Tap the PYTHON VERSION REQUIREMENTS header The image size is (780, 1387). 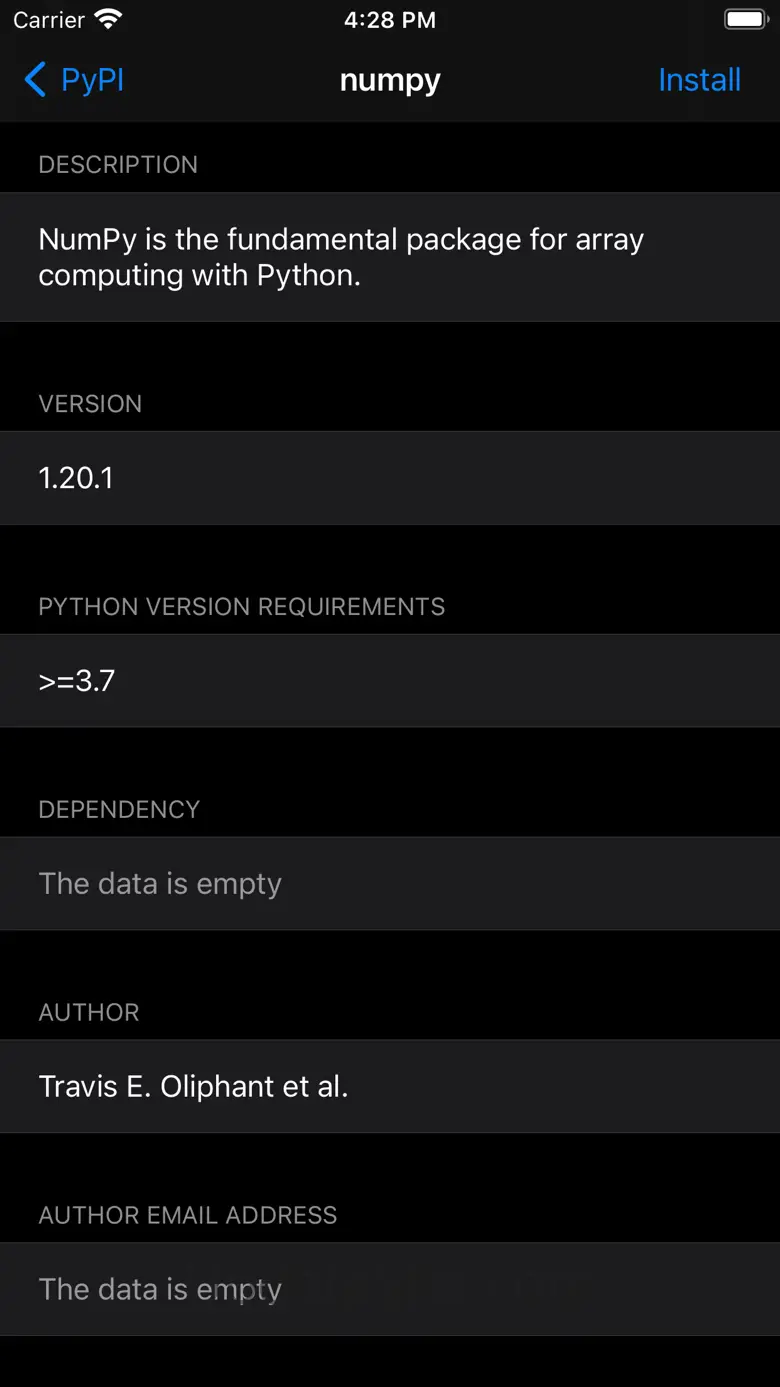pos(241,607)
